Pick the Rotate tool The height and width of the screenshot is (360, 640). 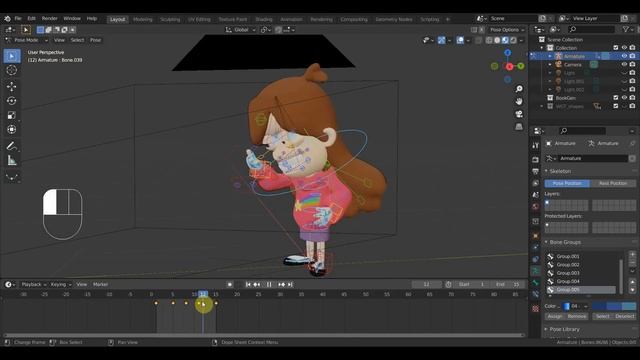click(12, 100)
